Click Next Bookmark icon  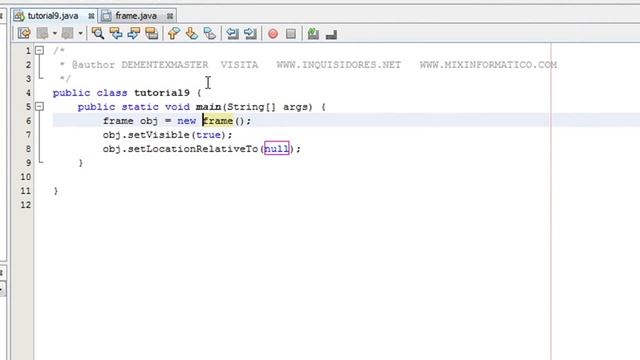point(191,33)
